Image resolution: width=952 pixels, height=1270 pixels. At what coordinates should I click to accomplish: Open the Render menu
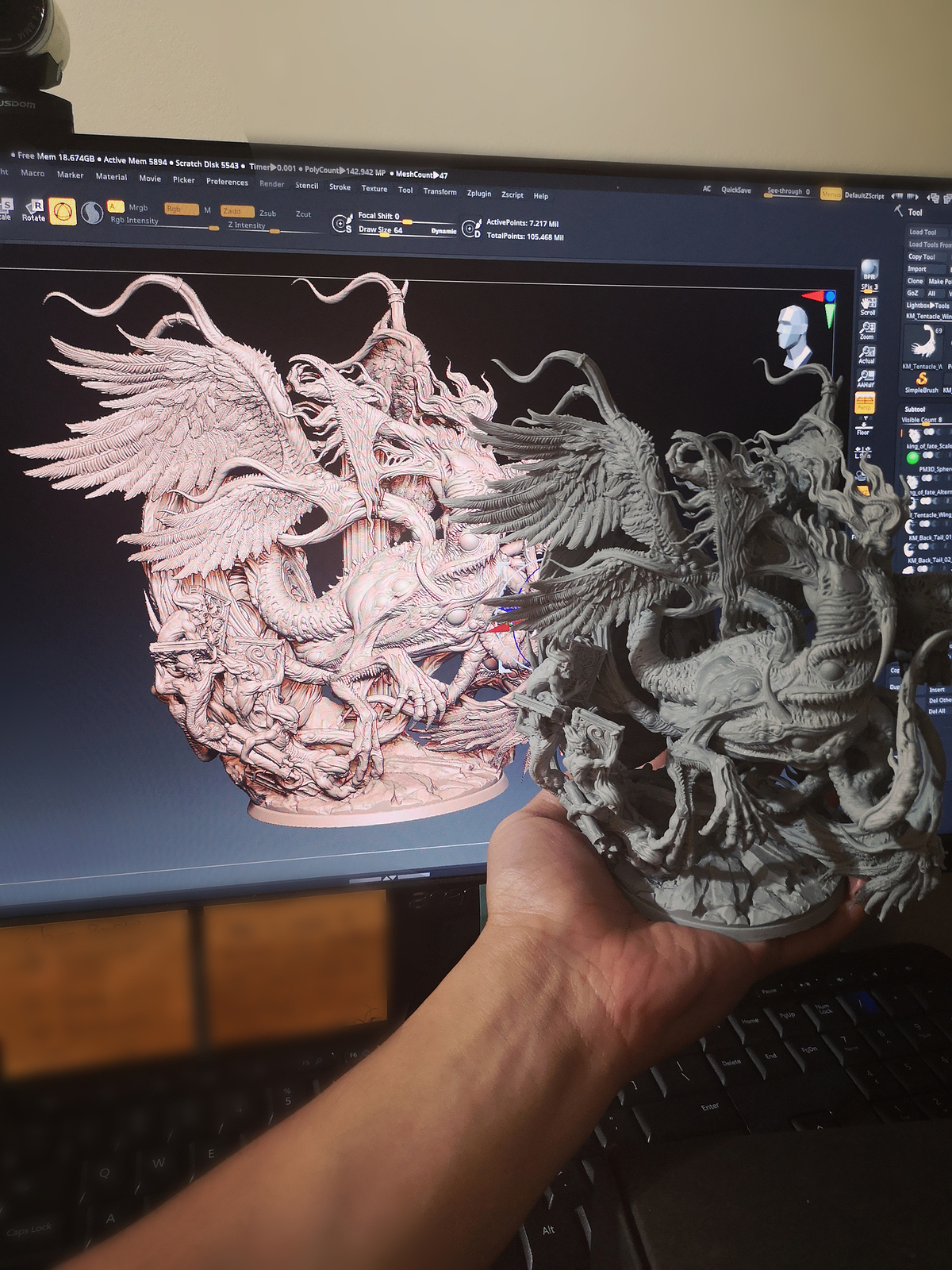tap(272, 184)
